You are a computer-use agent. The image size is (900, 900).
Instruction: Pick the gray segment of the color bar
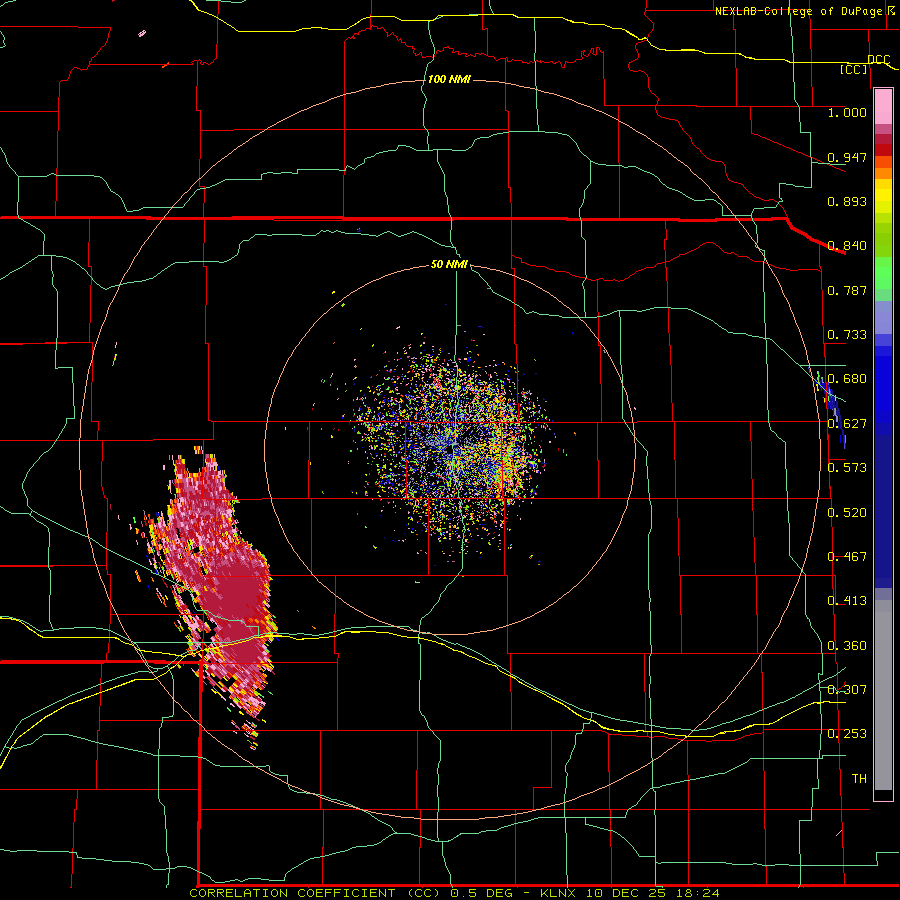883,695
